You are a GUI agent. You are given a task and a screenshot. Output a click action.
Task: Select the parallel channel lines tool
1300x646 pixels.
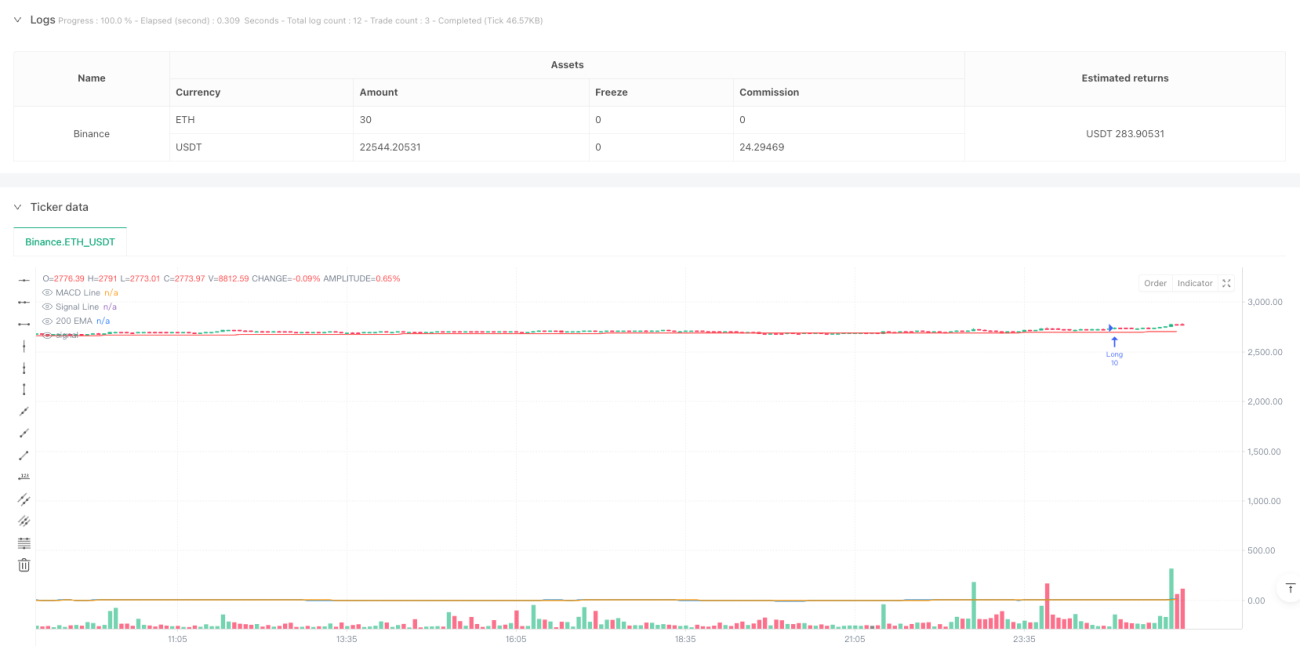pos(24,499)
